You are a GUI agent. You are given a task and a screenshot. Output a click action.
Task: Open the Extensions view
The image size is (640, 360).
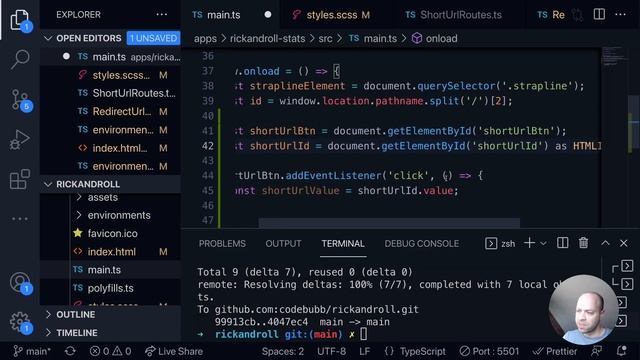(20, 179)
